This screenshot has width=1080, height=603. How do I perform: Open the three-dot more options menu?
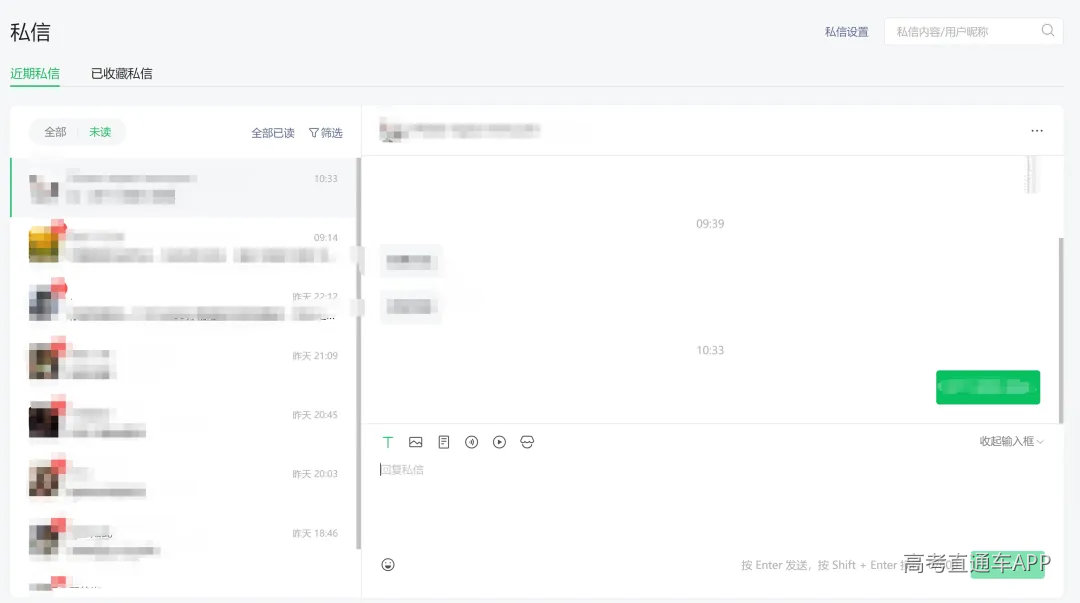coord(1037,131)
